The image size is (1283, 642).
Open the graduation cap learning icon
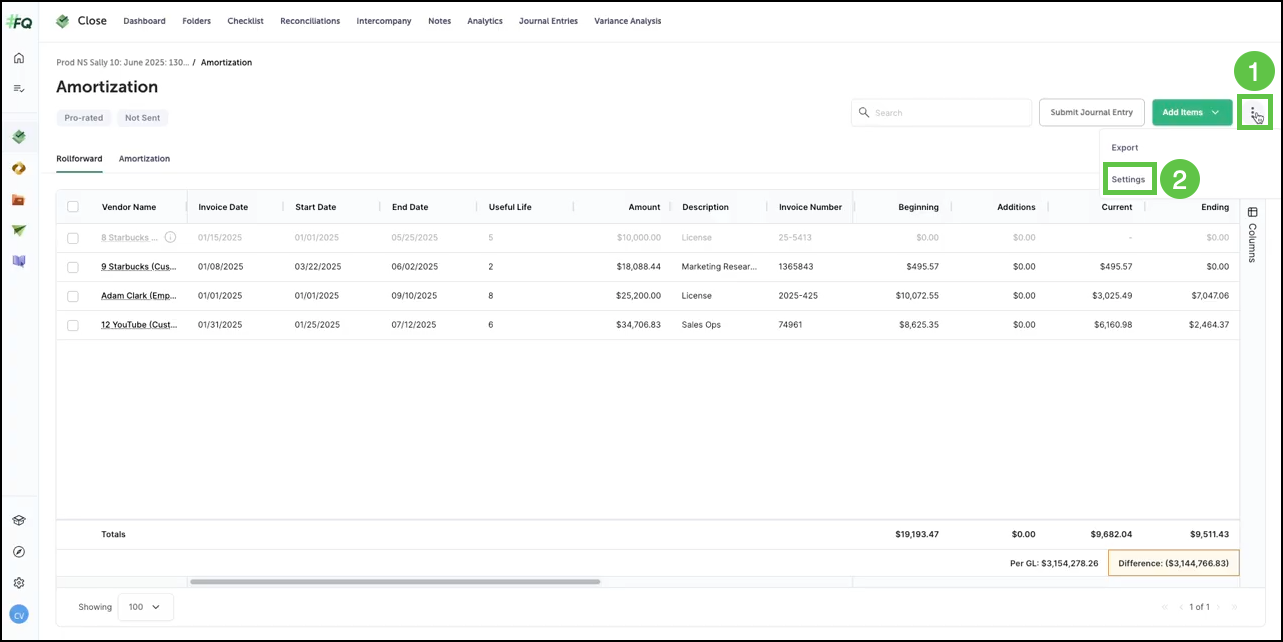click(18, 521)
